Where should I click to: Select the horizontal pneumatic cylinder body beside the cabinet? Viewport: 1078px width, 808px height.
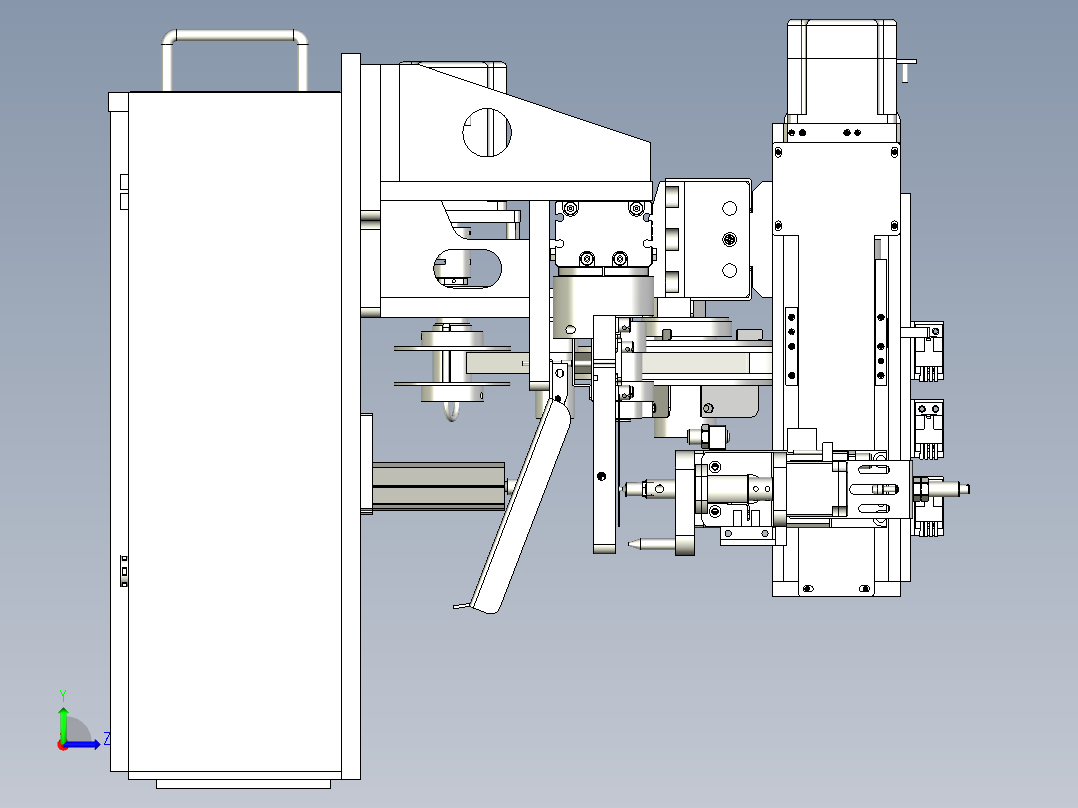click(439, 486)
